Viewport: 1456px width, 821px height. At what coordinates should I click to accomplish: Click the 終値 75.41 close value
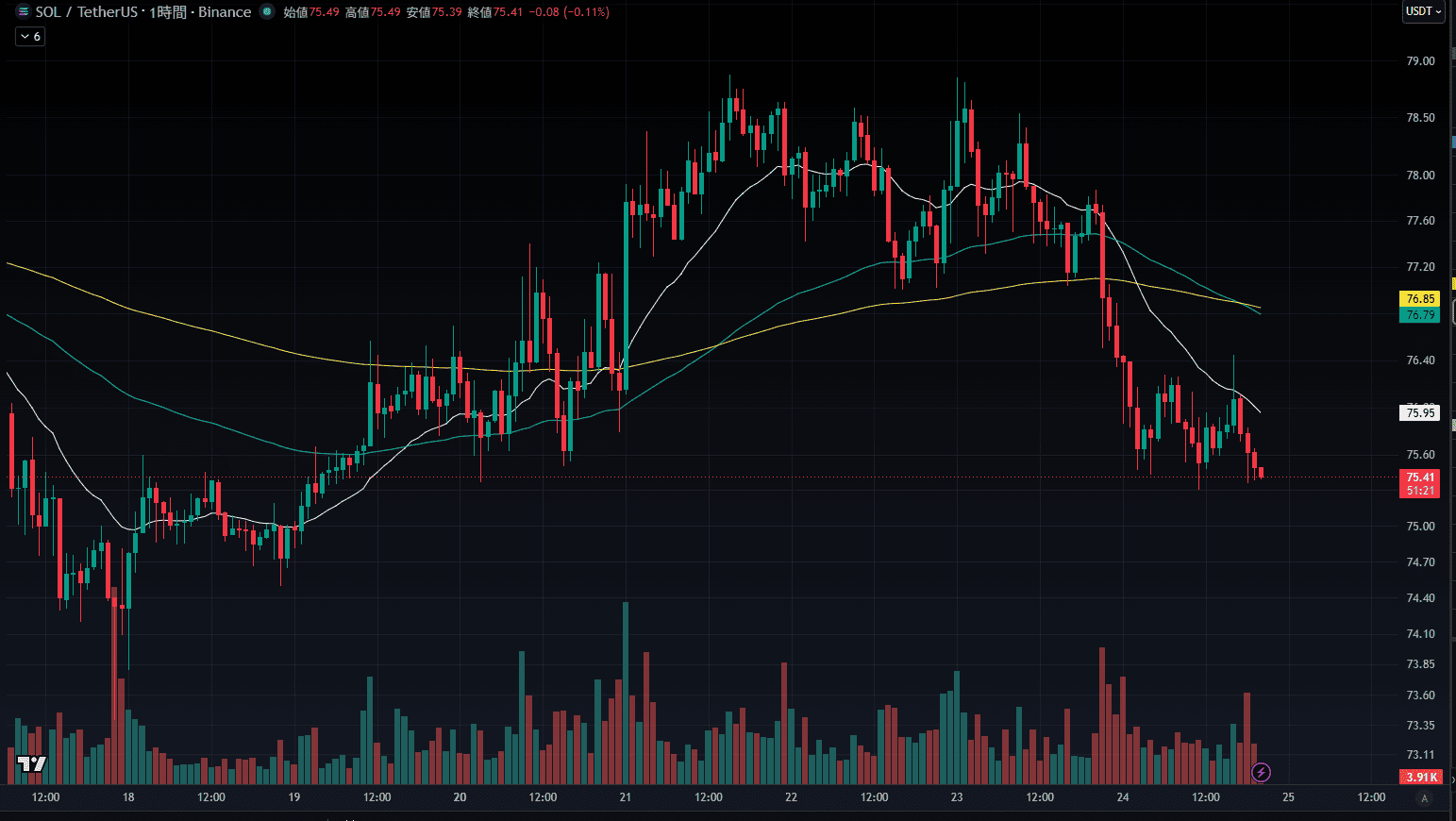(x=495, y=12)
